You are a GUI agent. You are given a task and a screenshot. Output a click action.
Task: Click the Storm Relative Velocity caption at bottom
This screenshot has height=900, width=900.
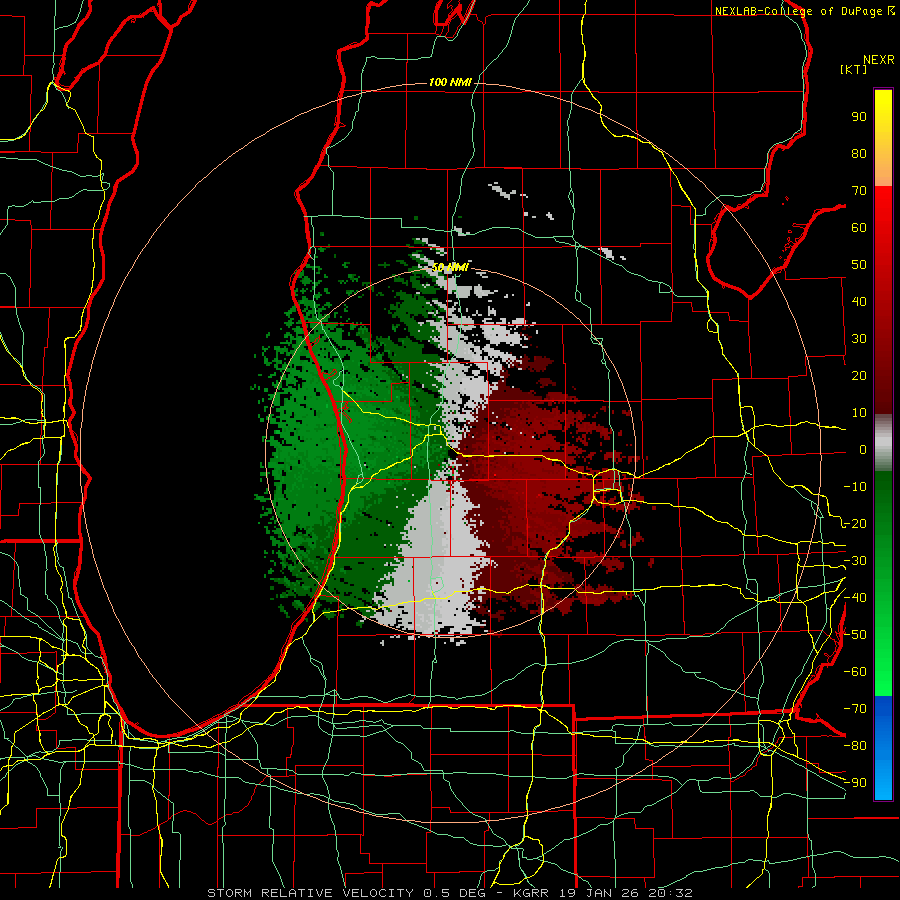tap(449, 893)
